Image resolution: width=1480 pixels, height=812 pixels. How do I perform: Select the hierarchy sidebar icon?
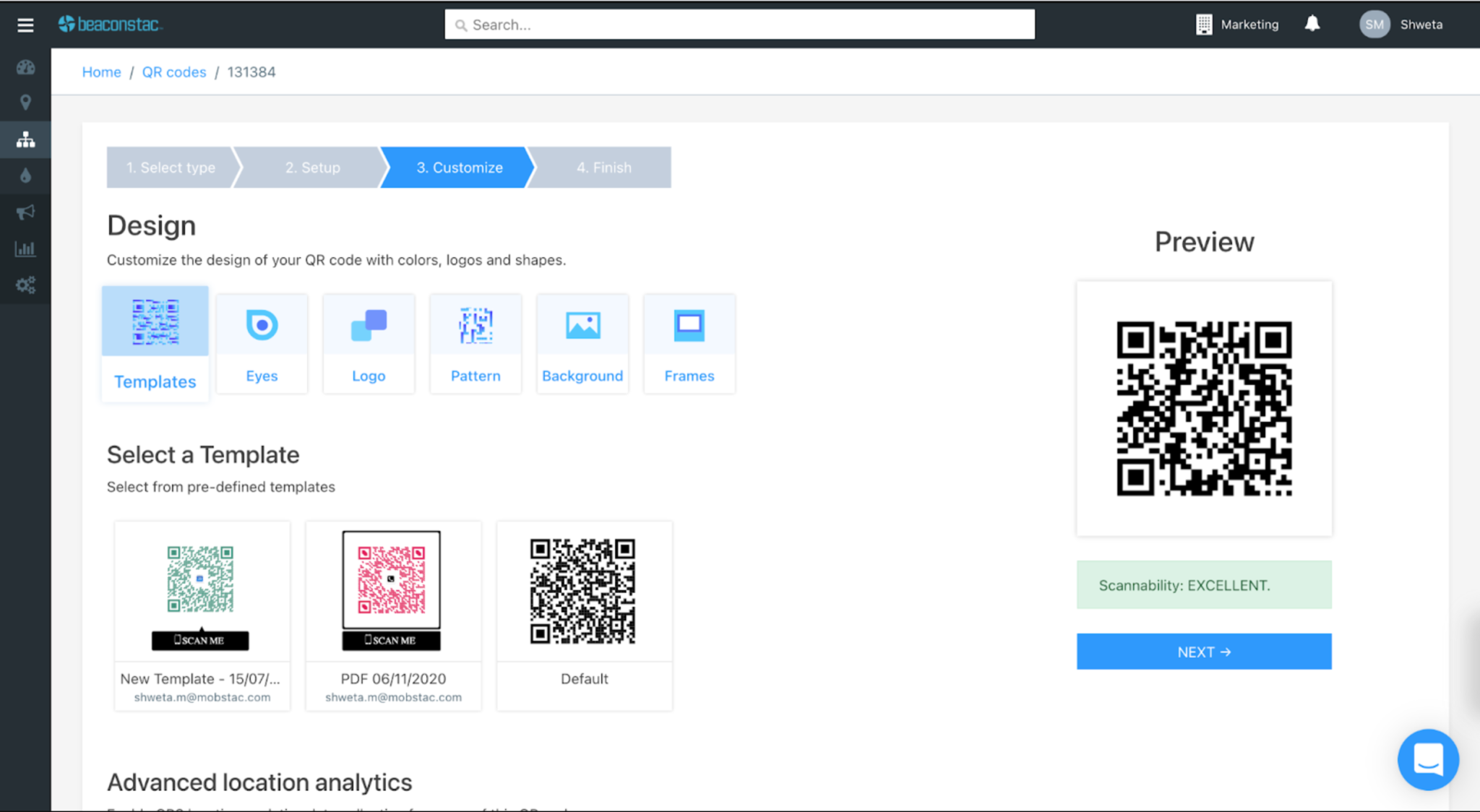pos(25,139)
